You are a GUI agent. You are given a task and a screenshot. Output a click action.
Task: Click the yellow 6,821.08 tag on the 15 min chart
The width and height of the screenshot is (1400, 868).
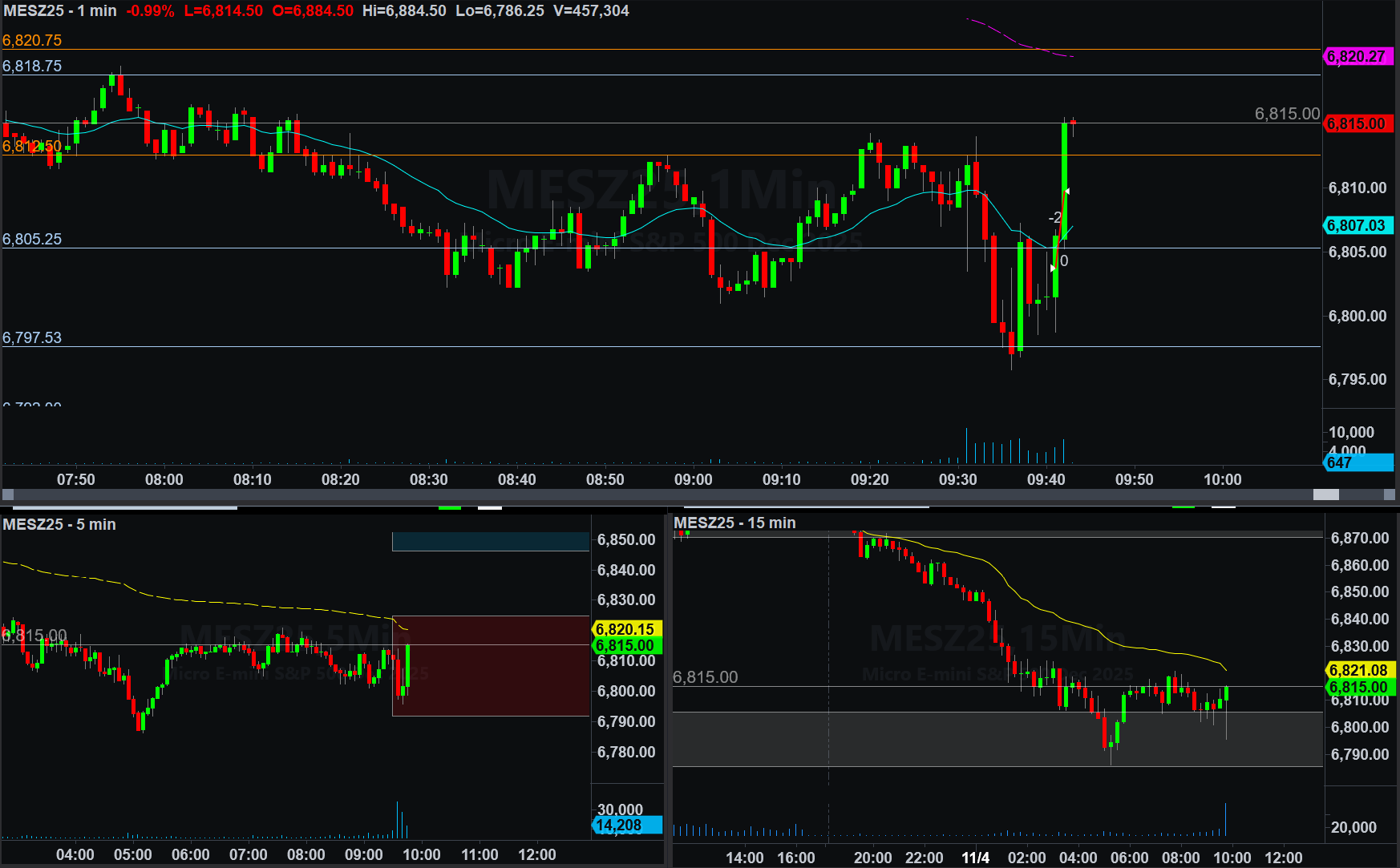pos(1359,670)
